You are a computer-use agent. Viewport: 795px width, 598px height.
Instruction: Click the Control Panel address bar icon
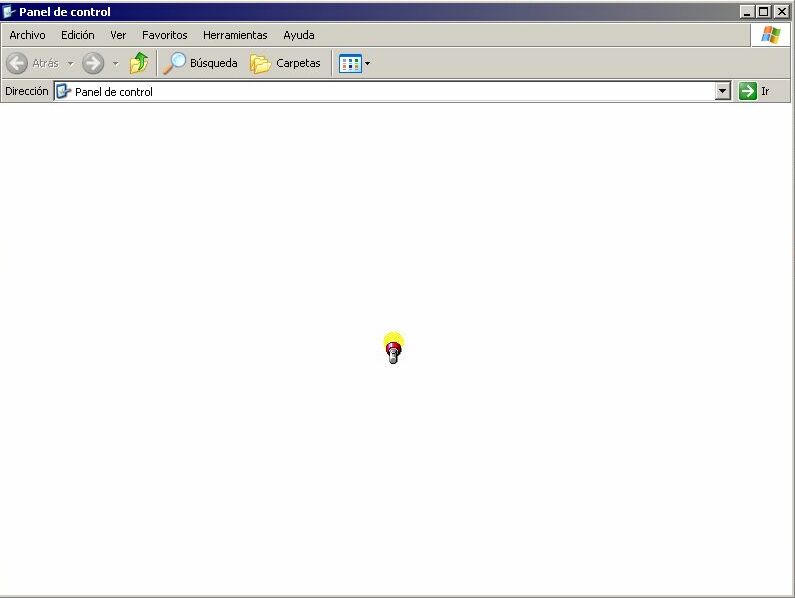(63, 91)
